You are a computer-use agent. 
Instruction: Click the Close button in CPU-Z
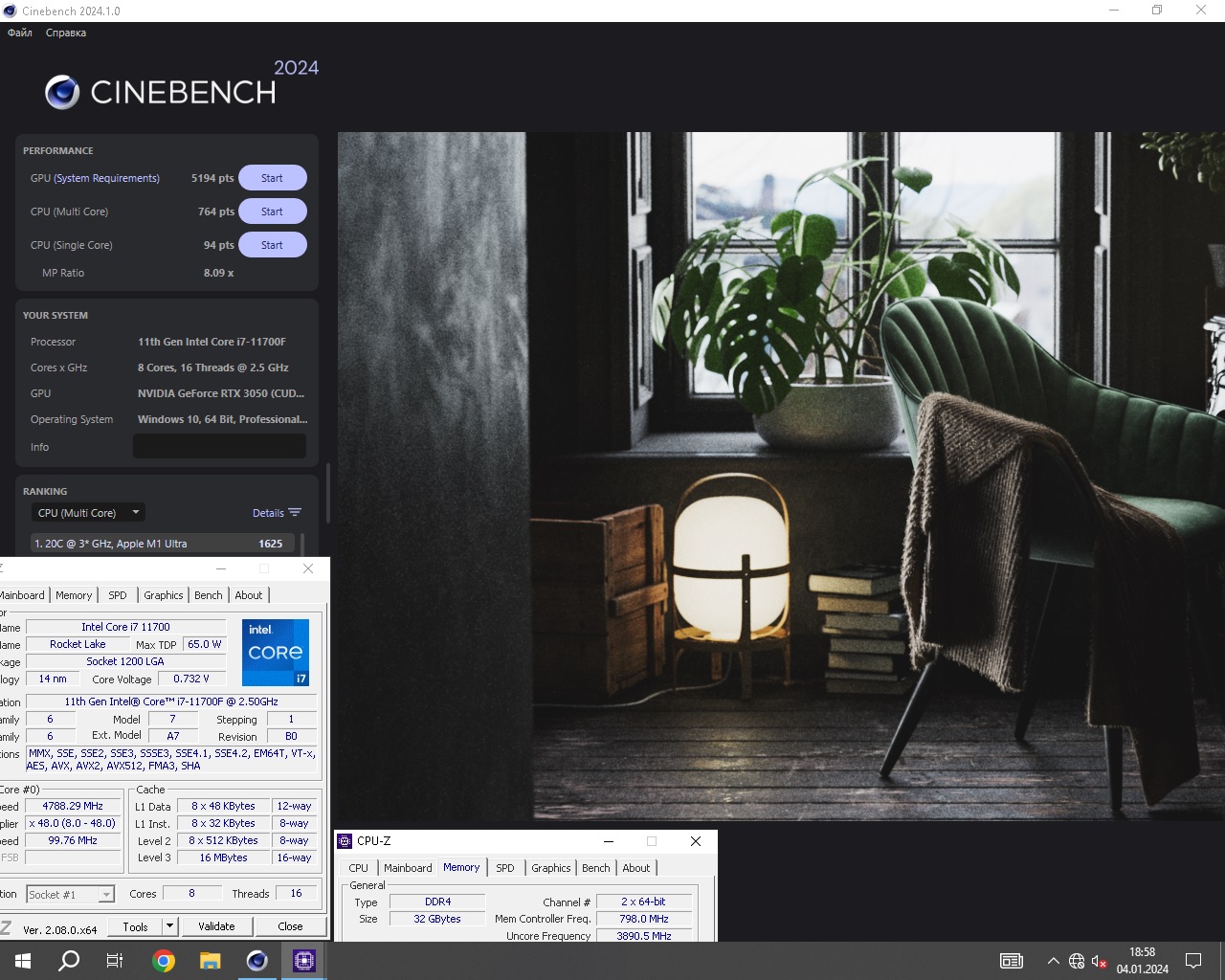tap(290, 926)
